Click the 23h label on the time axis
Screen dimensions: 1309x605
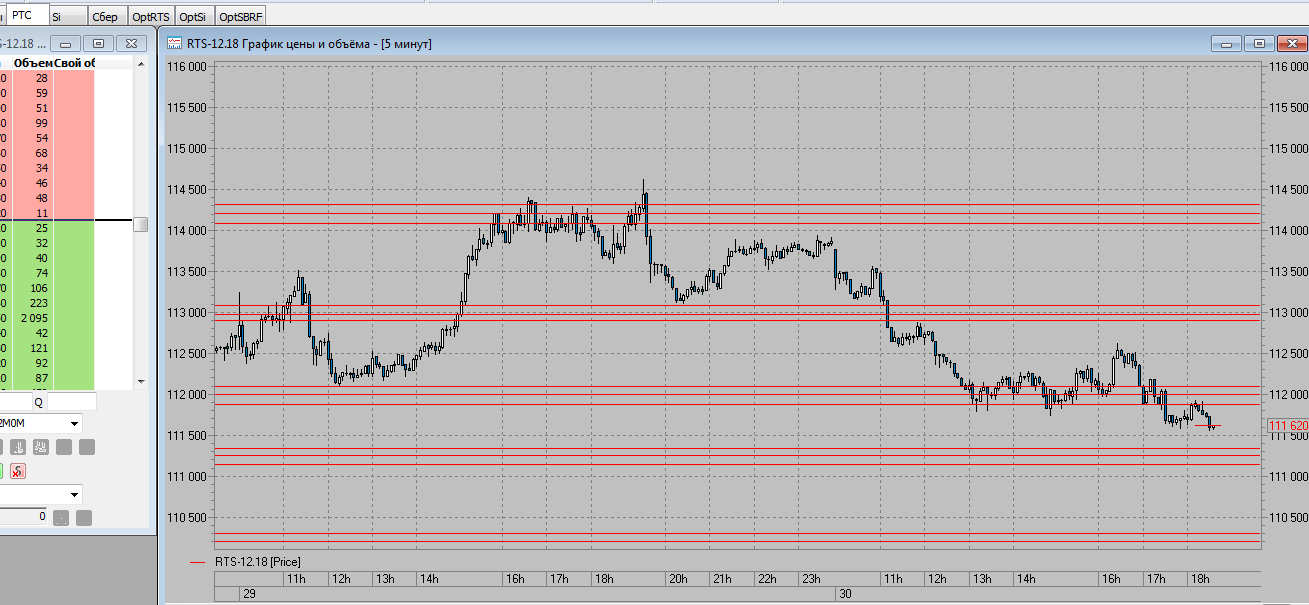click(x=810, y=578)
